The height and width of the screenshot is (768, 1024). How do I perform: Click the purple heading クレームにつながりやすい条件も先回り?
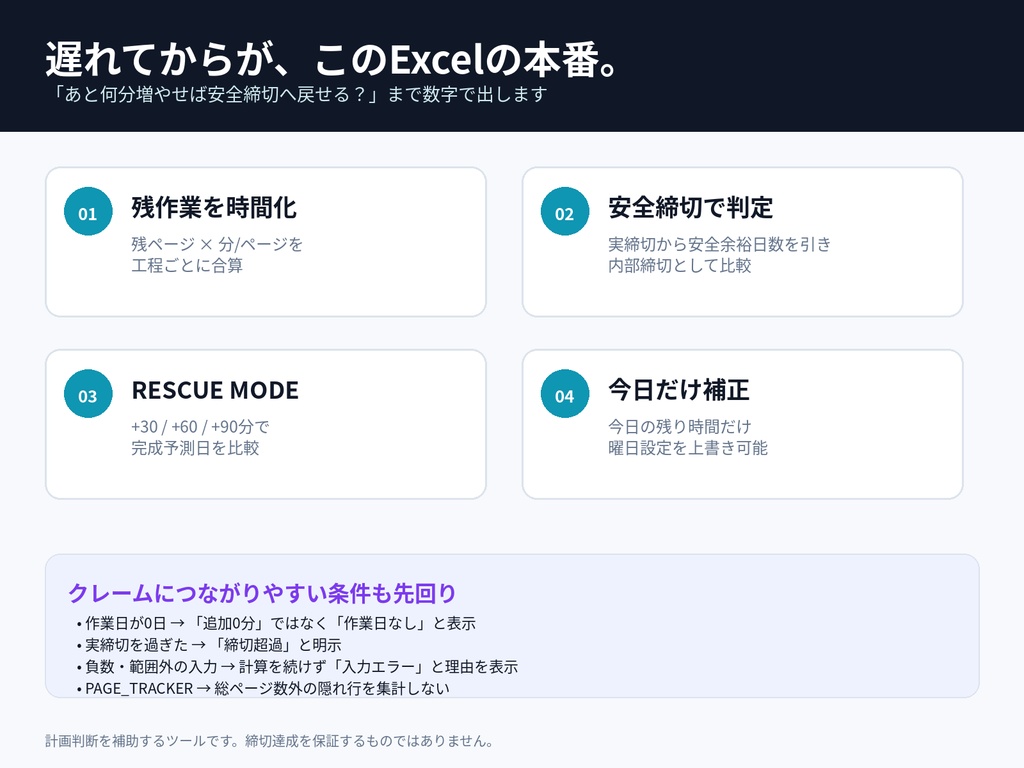[x=262, y=593]
